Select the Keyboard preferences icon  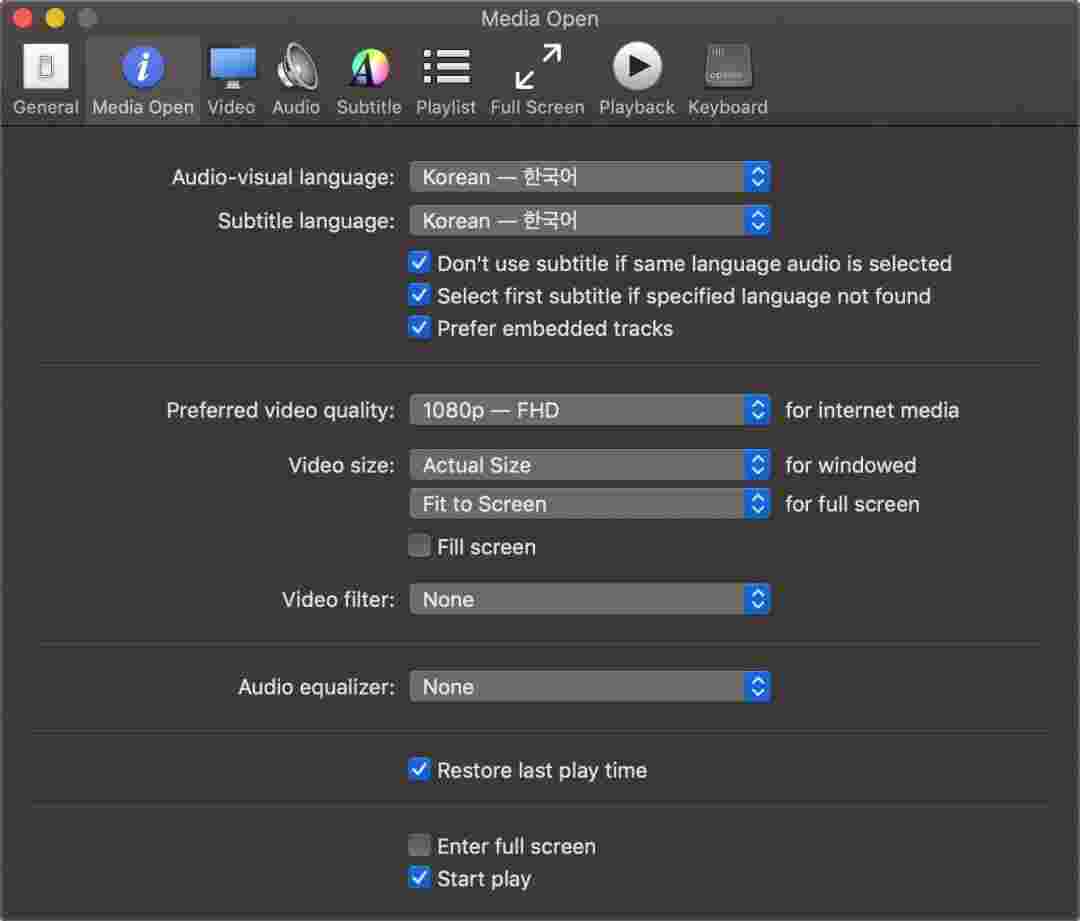(728, 68)
